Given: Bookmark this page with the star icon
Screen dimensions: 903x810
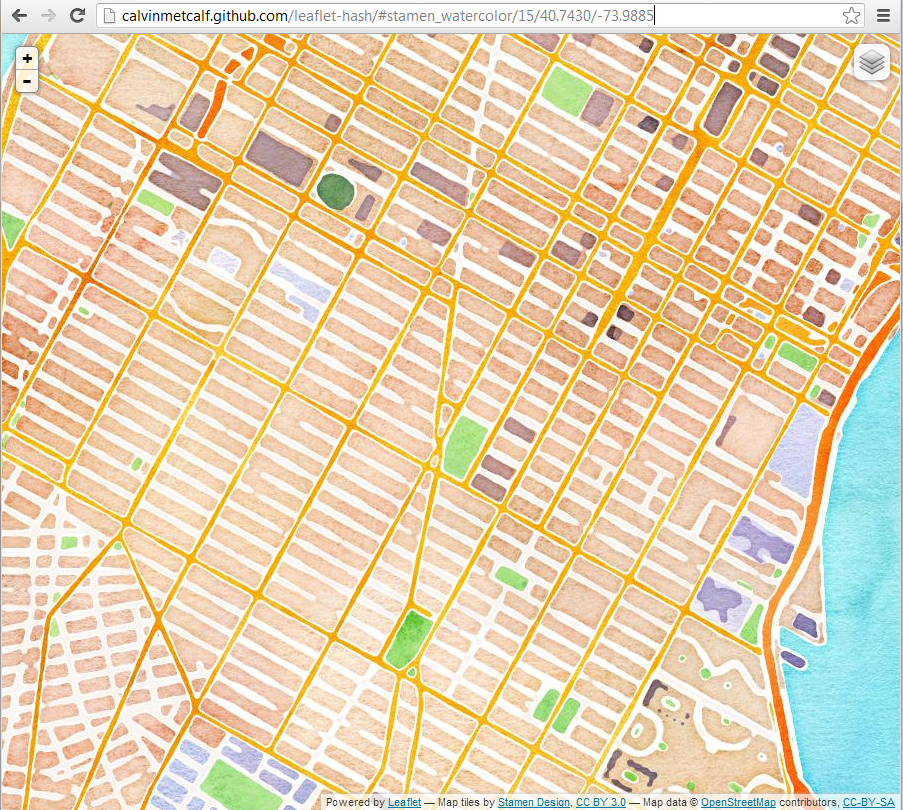Looking at the screenshot, I should [x=851, y=16].
